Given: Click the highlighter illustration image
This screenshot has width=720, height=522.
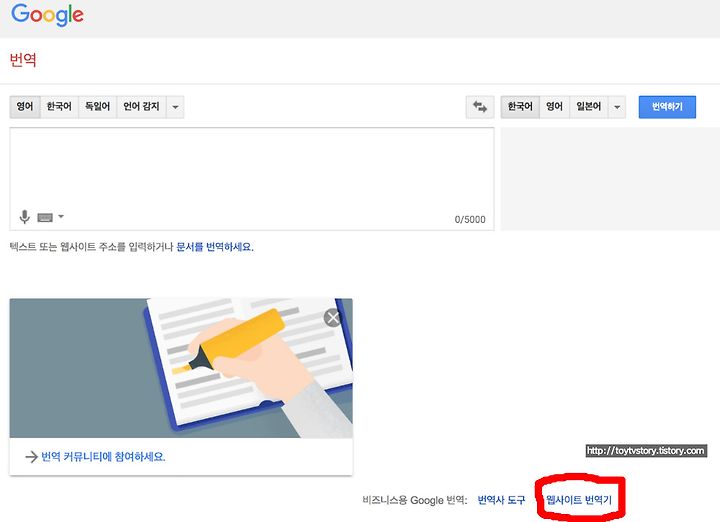Looking at the screenshot, I should point(181,368).
